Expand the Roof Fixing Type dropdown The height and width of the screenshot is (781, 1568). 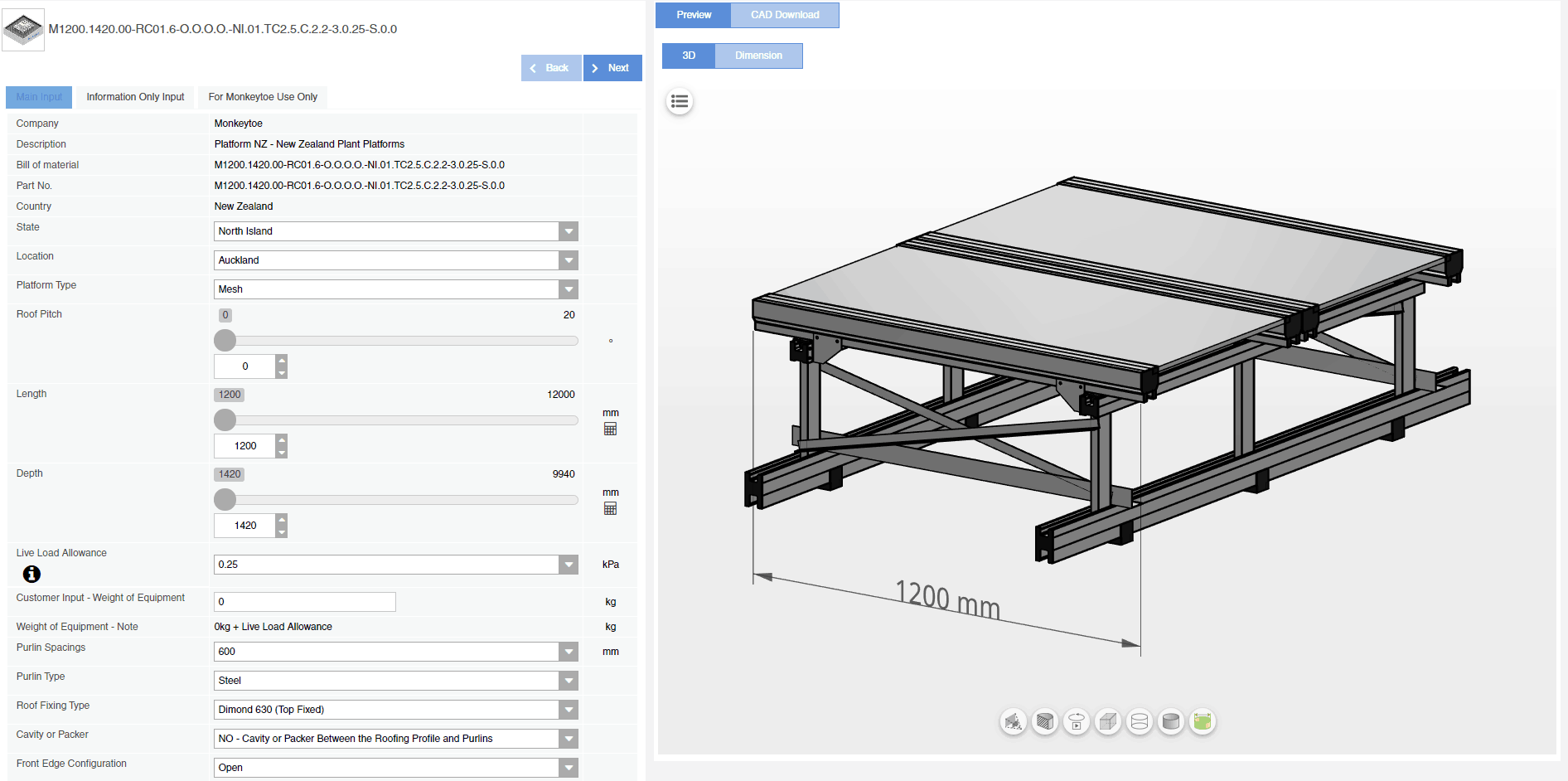(569, 710)
